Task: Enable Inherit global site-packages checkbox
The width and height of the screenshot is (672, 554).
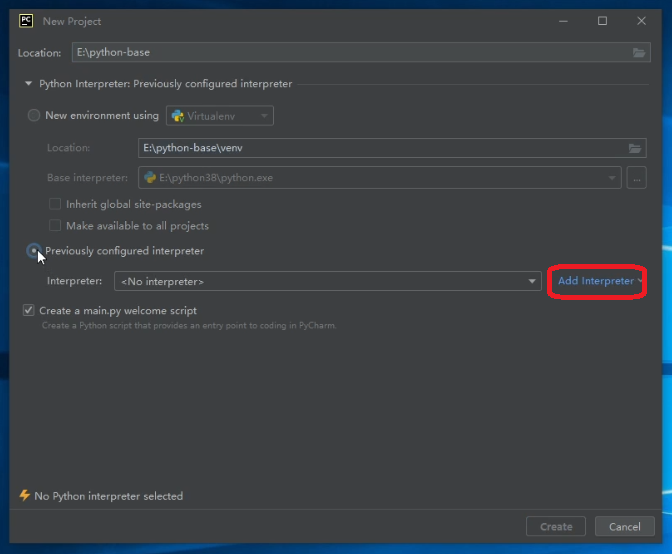Action: click(x=55, y=204)
